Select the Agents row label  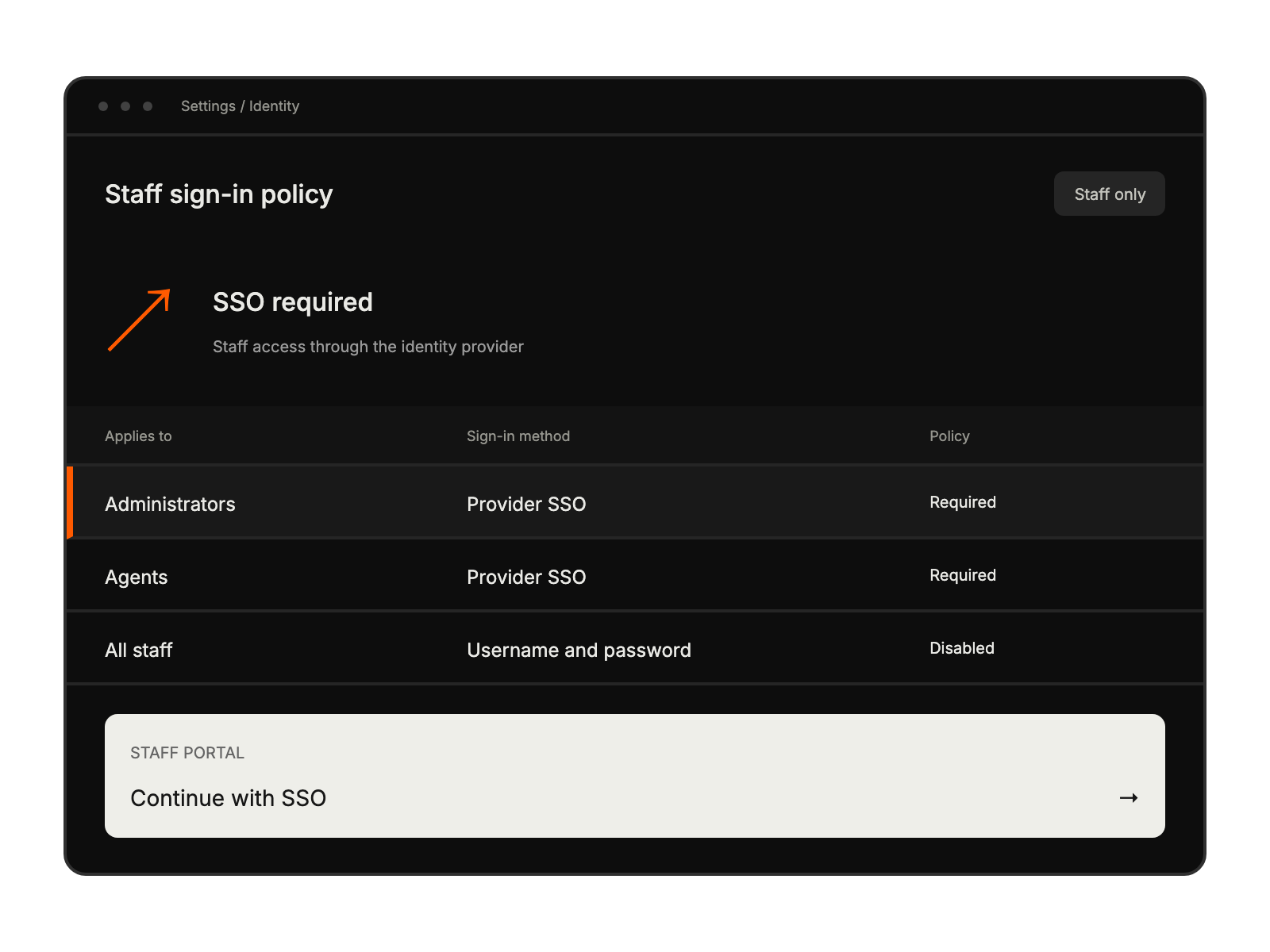pyautogui.click(x=137, y=578)
